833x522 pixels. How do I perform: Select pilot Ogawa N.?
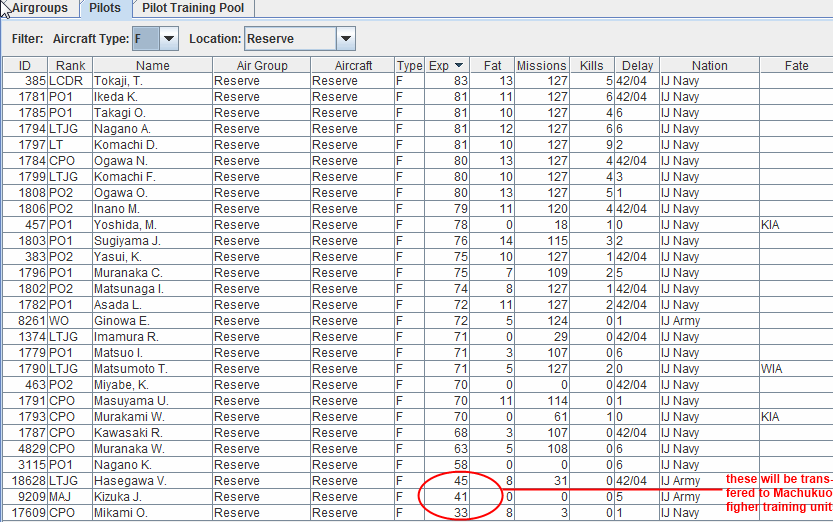tap(152, 161)
